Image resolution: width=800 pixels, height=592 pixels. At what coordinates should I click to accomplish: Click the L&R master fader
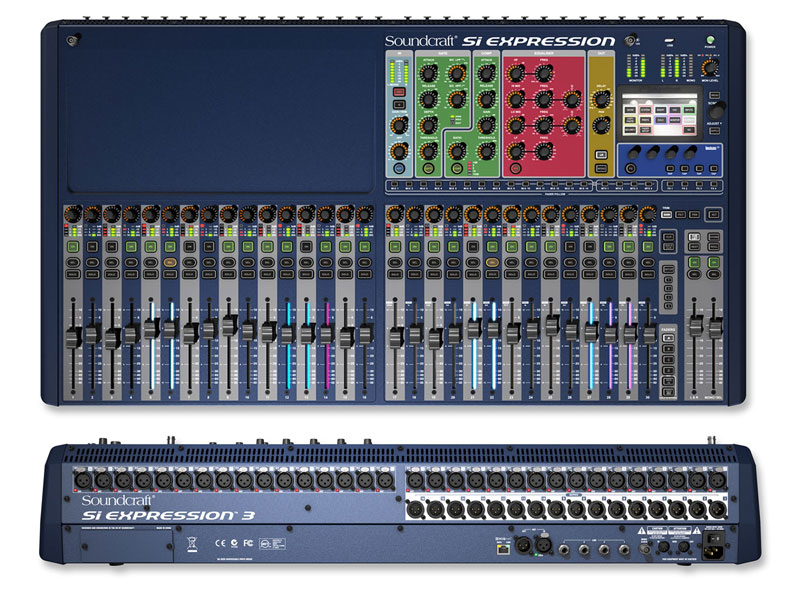coord(695,326)
